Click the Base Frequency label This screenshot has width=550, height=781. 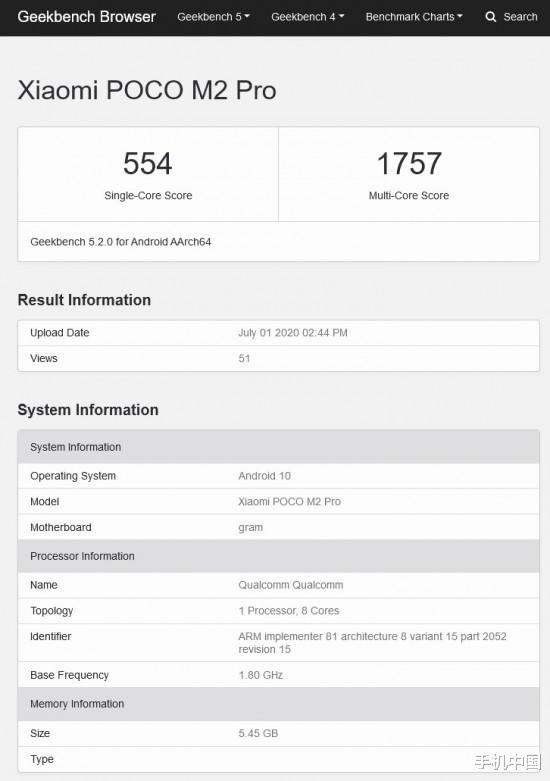(x=69, y=675)
